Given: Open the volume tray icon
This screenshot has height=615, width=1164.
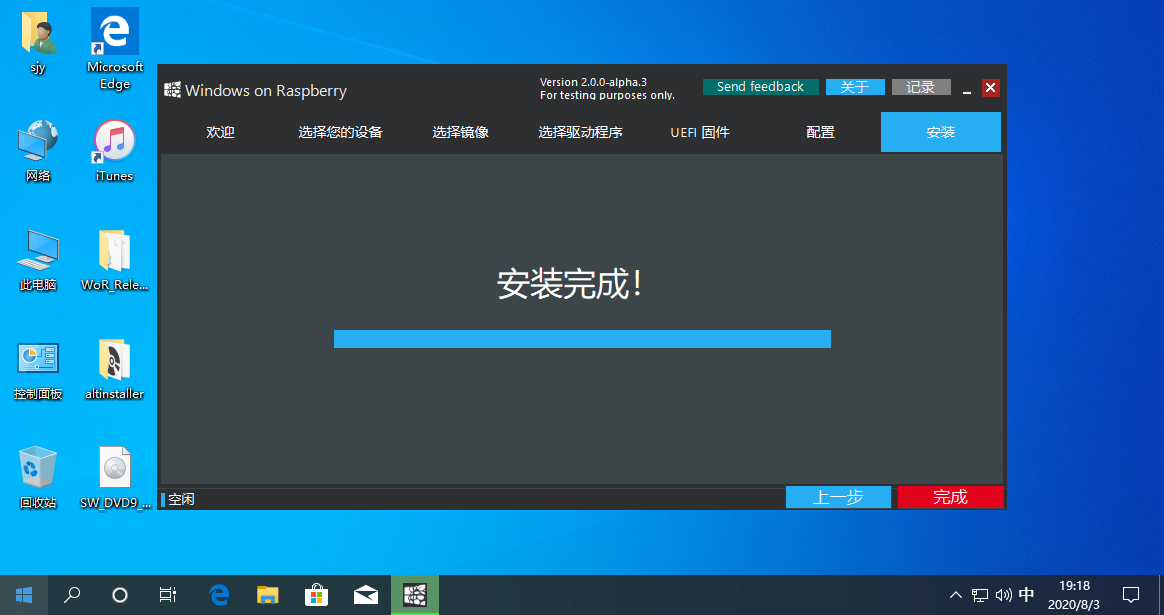Looking at the screenshot, I should tap(1004, 595).
